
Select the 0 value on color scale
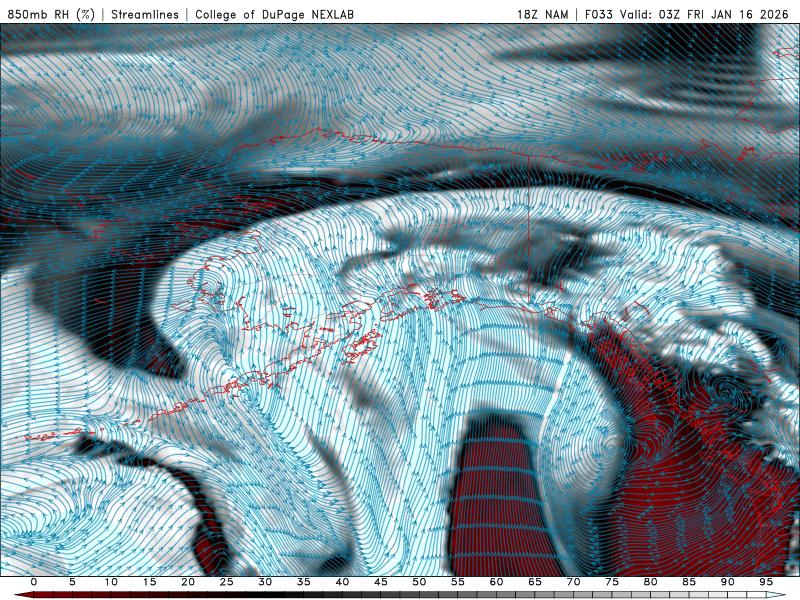[34, 582]
